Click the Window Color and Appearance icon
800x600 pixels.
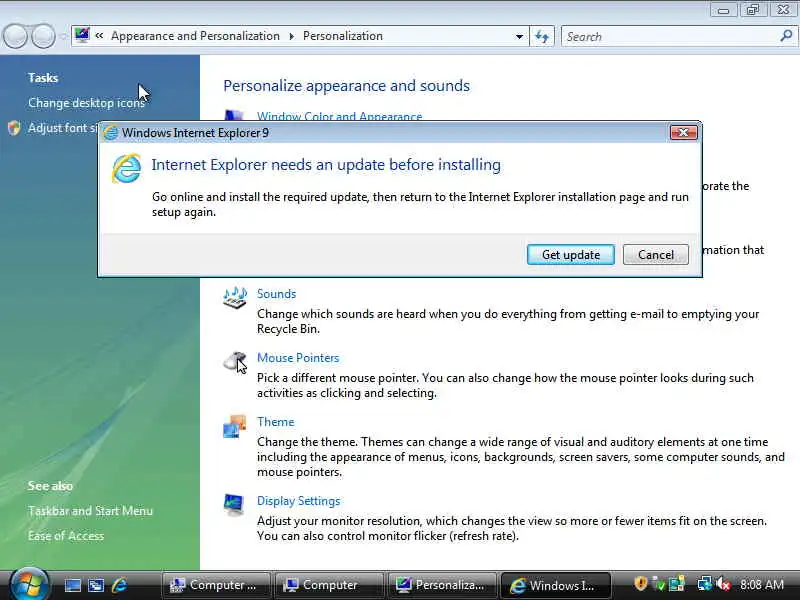click(234, 116)
